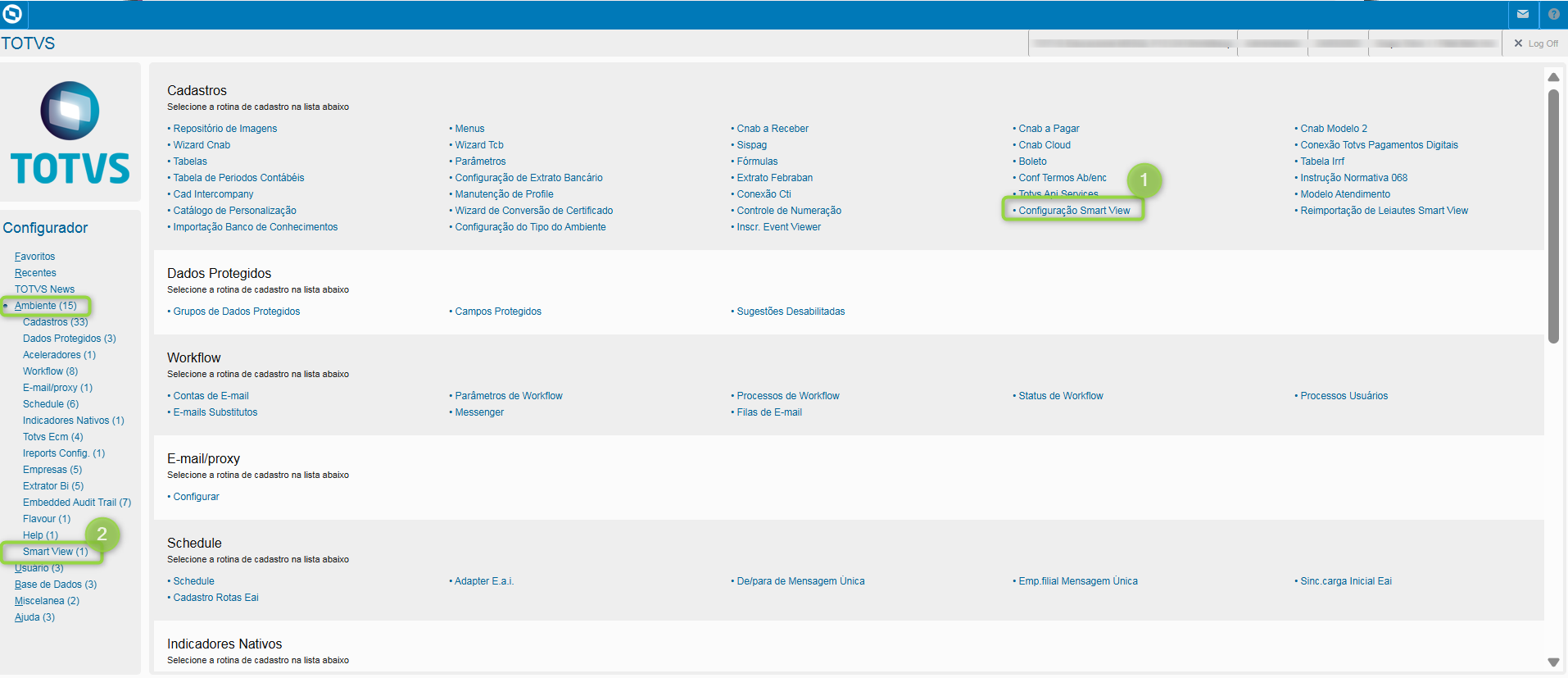Open the Repositório de Imagens link
The height and width of the screenshot is (678, 1568).
click(225, 129)
